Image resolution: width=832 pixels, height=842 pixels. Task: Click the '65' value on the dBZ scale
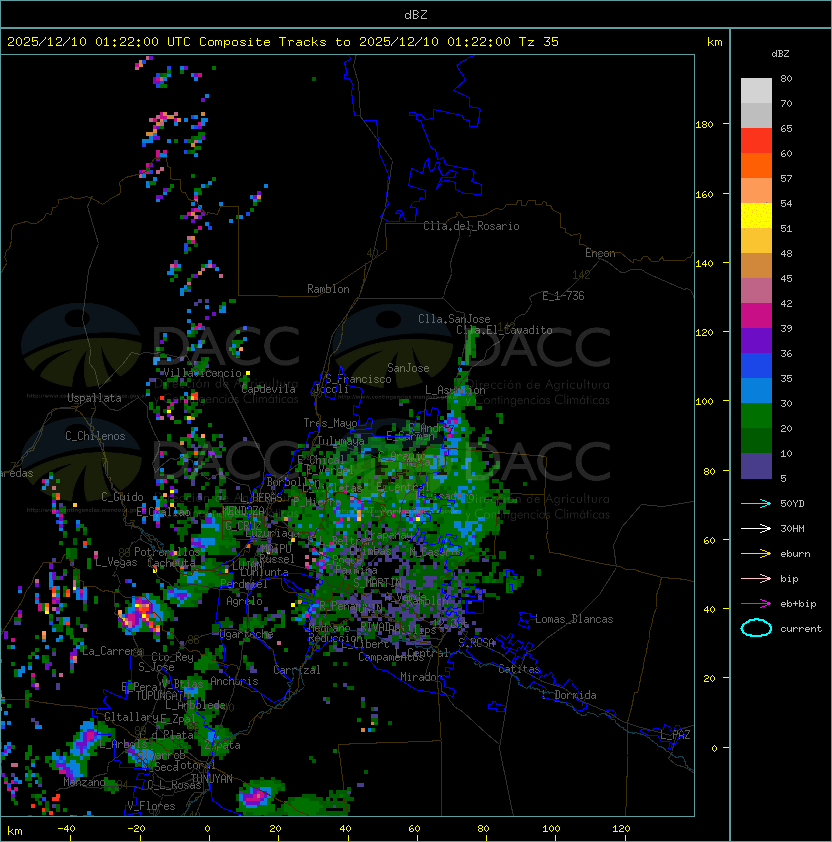pyautogui.click(x=786, y=128)
